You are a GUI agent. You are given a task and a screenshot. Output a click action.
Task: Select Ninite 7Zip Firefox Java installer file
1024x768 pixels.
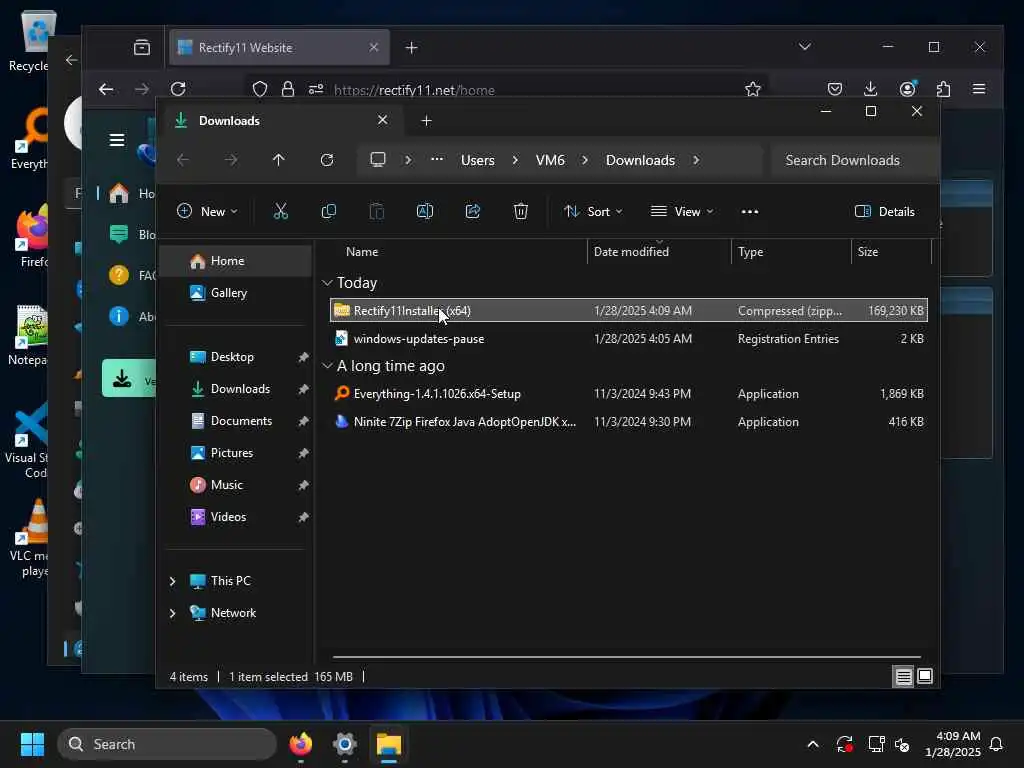click(x=629, y=422)
